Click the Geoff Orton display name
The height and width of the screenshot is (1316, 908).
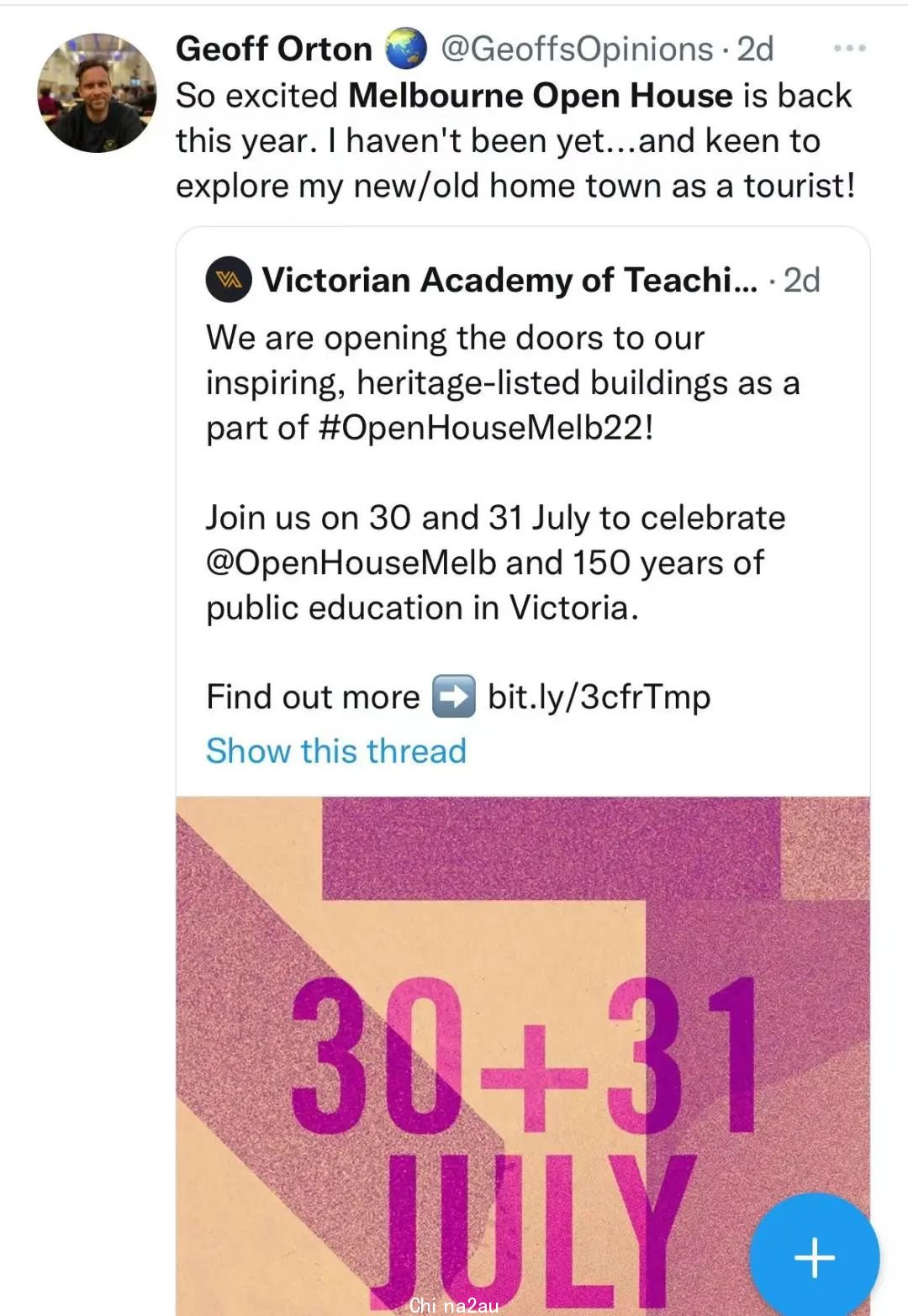(274, 49)
